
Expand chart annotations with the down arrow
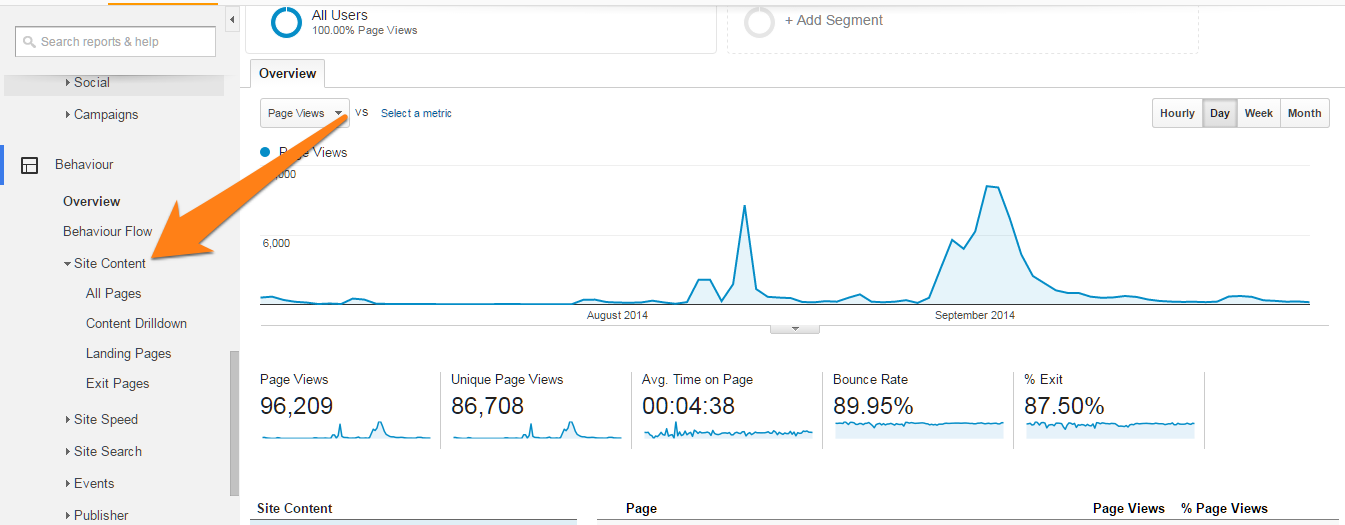tap(795, 328)
